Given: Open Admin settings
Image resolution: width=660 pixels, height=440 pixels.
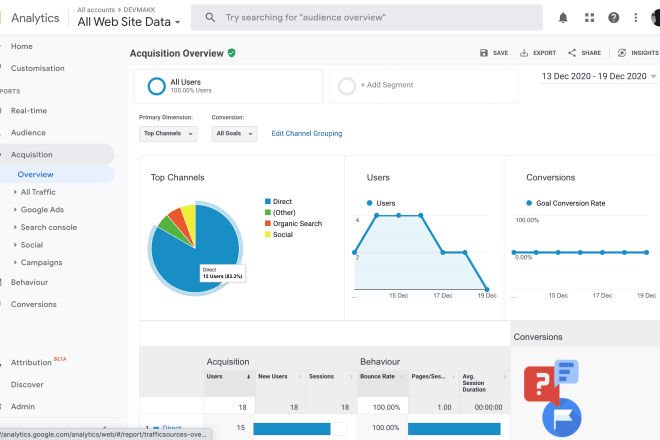Looking at the screenshot, I should (23, 407).
